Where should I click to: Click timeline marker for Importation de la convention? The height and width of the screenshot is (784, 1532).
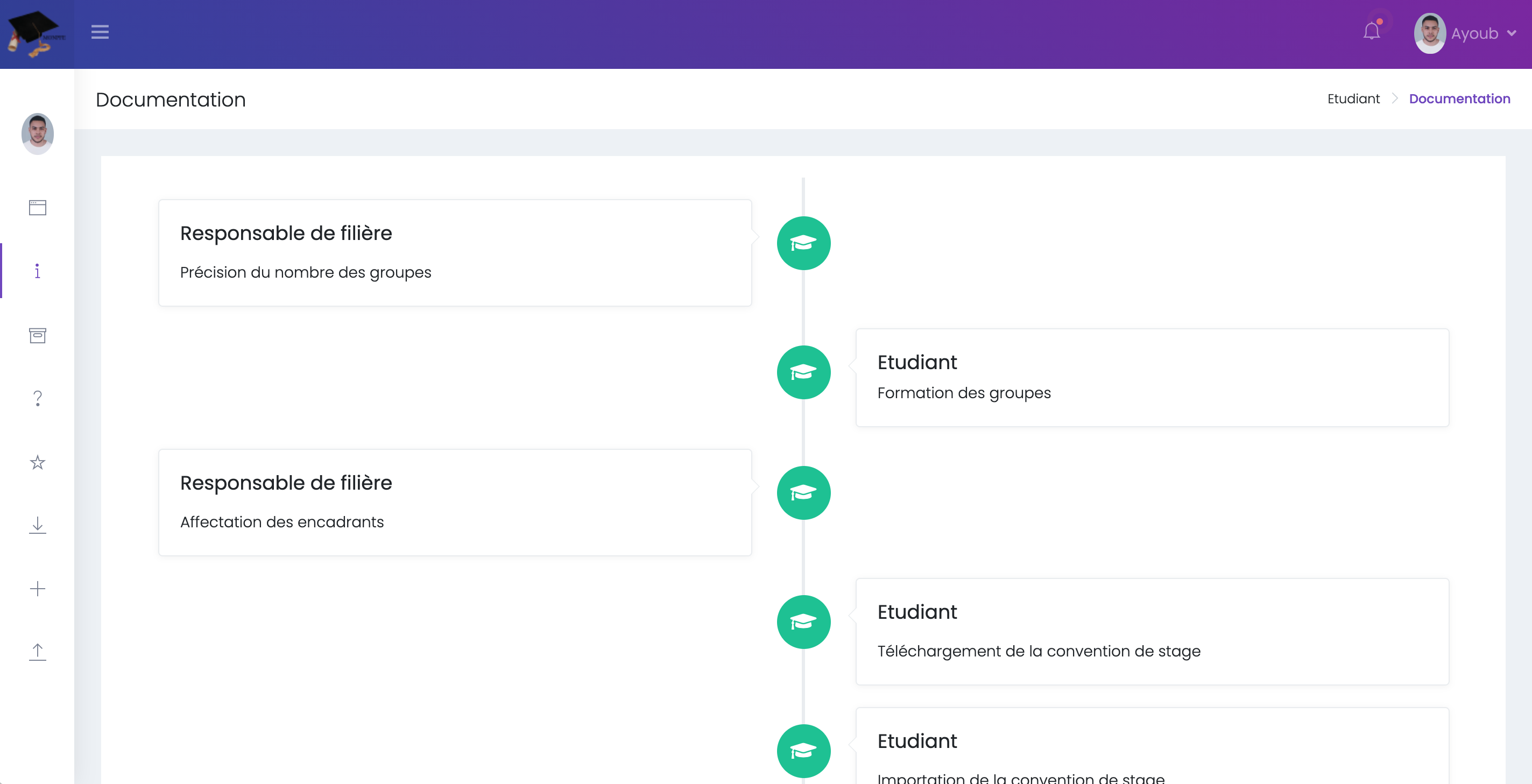[803, 751]
